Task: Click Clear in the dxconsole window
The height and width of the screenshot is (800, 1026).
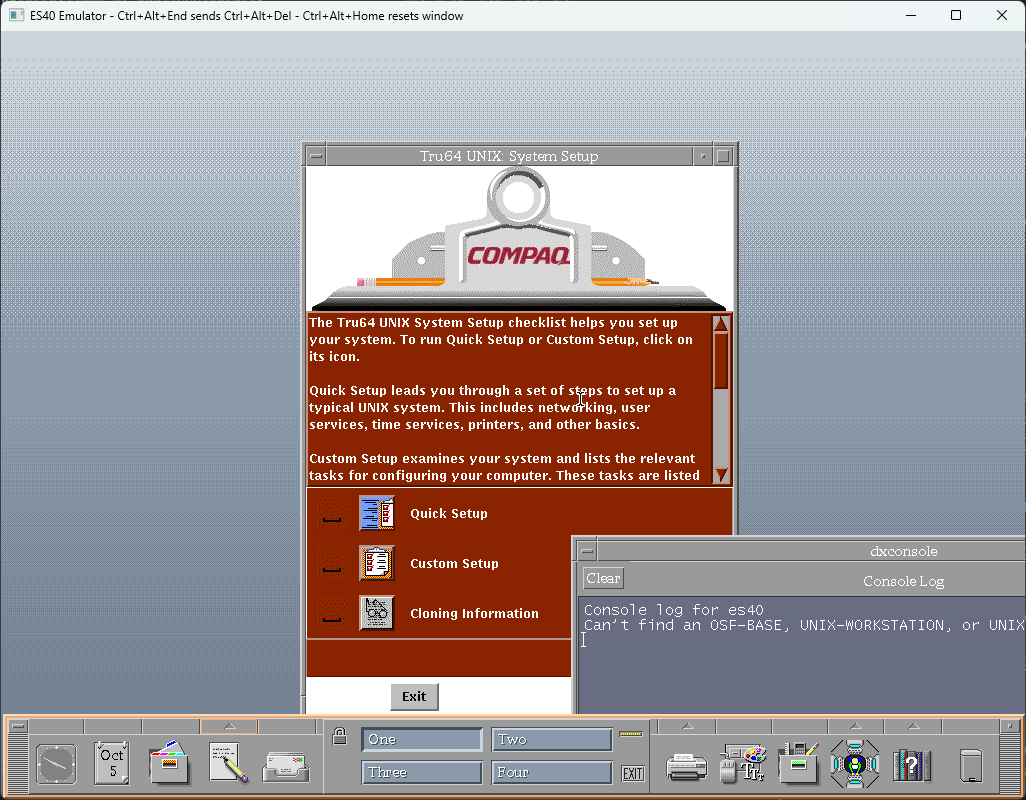Action: (x=603, y=578)
